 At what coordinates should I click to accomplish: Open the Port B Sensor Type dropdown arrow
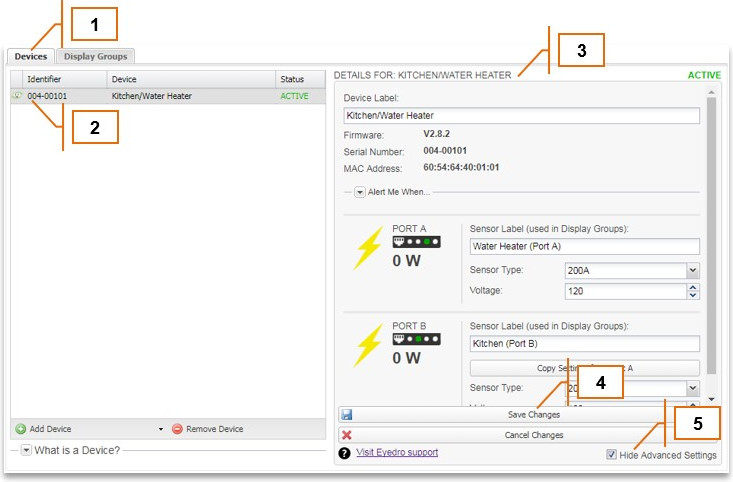coord(693,388)
